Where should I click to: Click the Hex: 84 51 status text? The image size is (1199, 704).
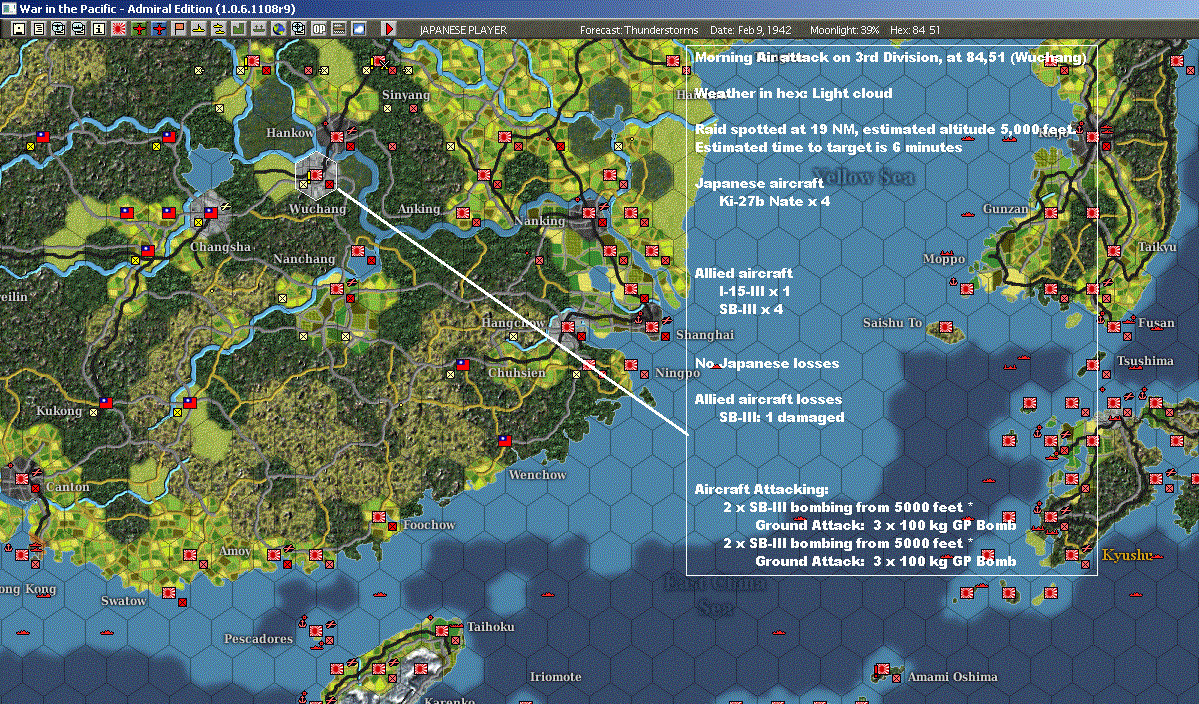click(x=915, y=30)
